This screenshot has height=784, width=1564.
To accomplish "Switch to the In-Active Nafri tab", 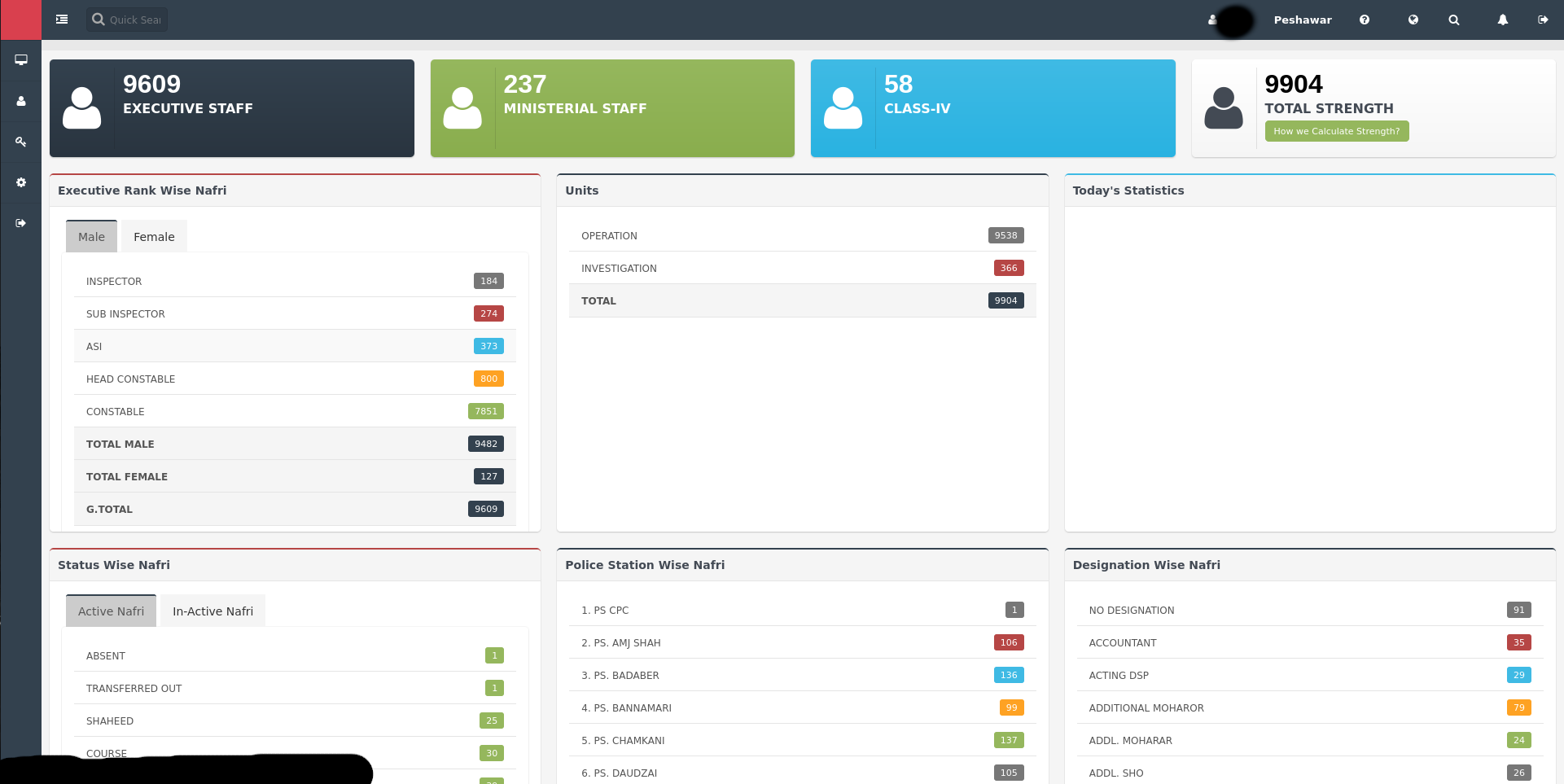I will tap(212, 611).
